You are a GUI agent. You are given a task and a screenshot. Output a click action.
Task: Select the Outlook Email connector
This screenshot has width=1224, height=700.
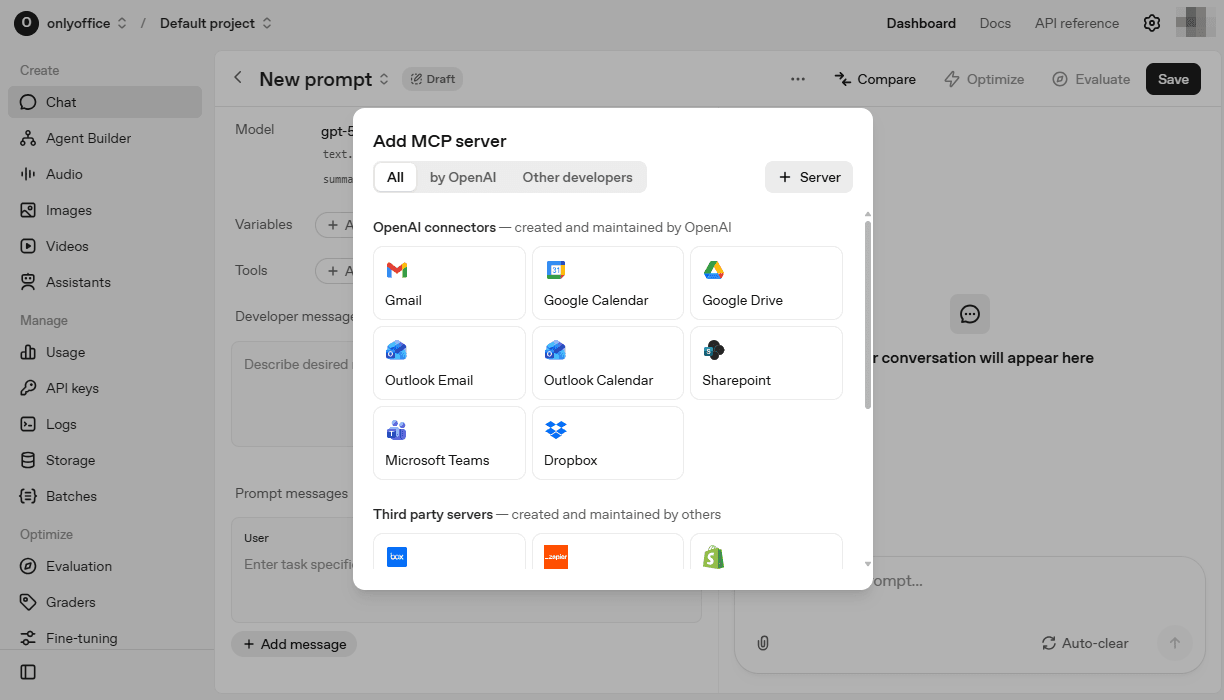[449, 363]
